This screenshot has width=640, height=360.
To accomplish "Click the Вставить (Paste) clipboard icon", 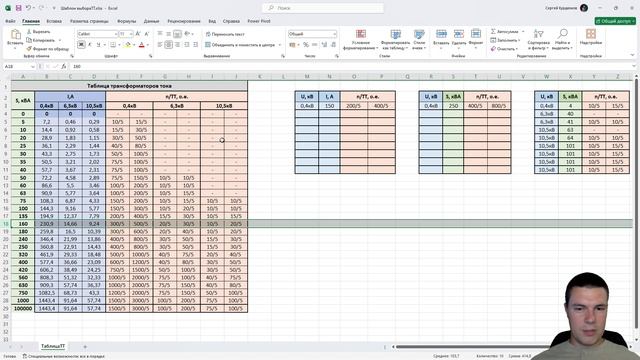I will pos(16,34).
